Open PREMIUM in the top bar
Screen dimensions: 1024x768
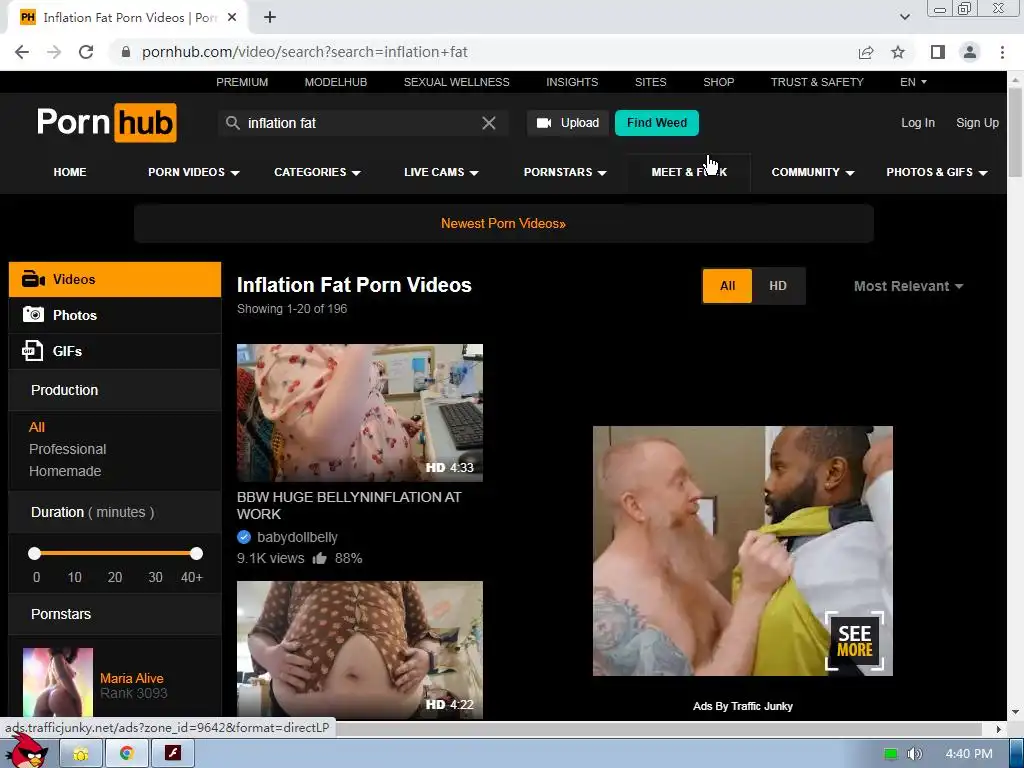(242, 82)
